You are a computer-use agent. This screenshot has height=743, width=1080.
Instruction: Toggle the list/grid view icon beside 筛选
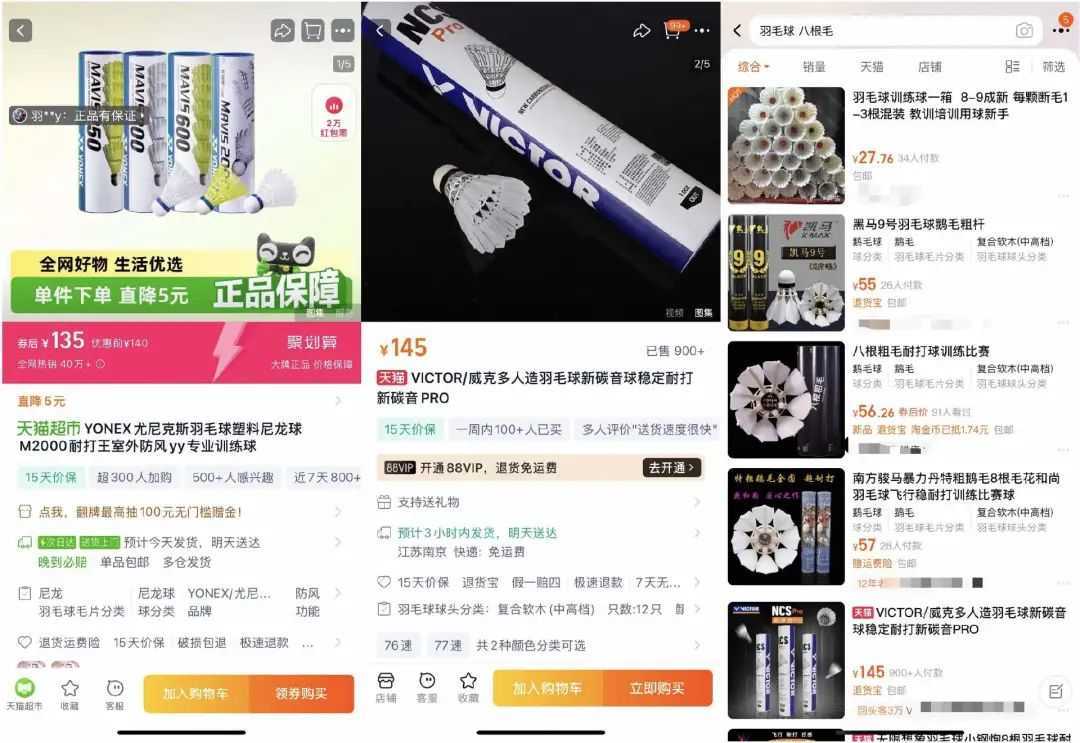pyautogui.click(x=1012, y=66)
